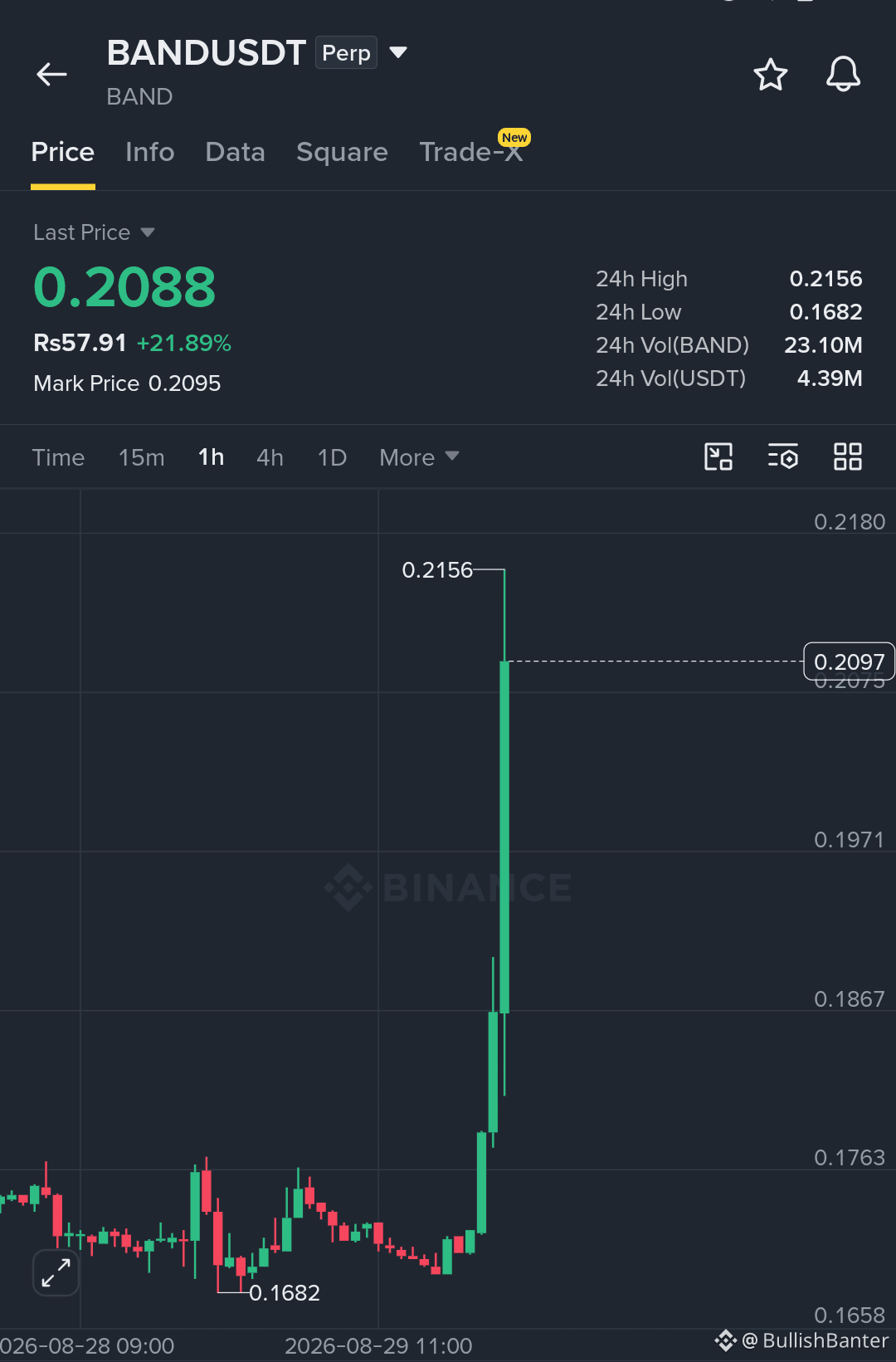The width and height of the screenshot is (896, 1362).
Task: Select the 1h chart interval
Action: pos(212,457)
